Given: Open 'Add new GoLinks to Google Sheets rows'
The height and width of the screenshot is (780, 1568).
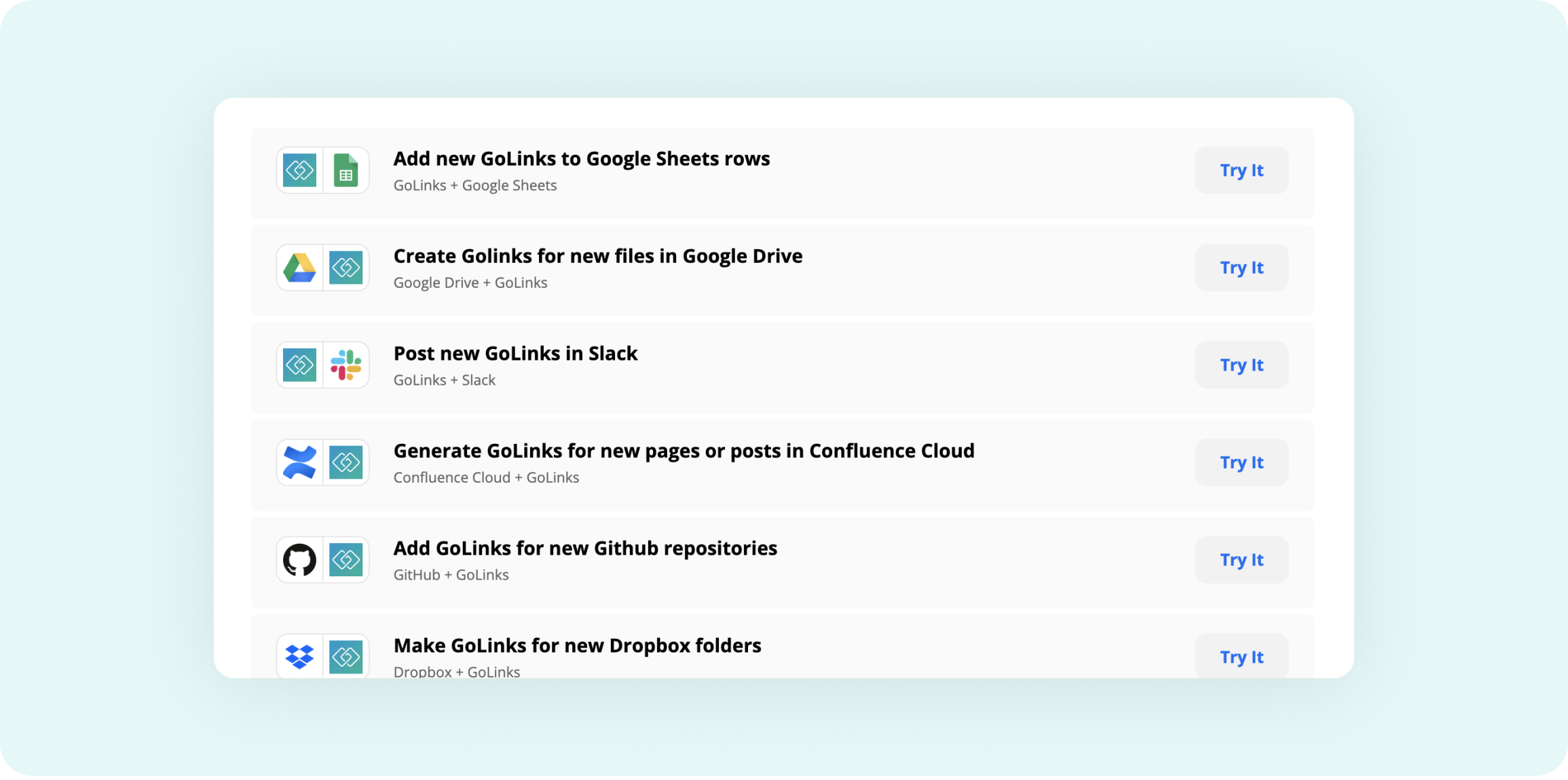Looking at the screenshot, I should tap(582, 158).
